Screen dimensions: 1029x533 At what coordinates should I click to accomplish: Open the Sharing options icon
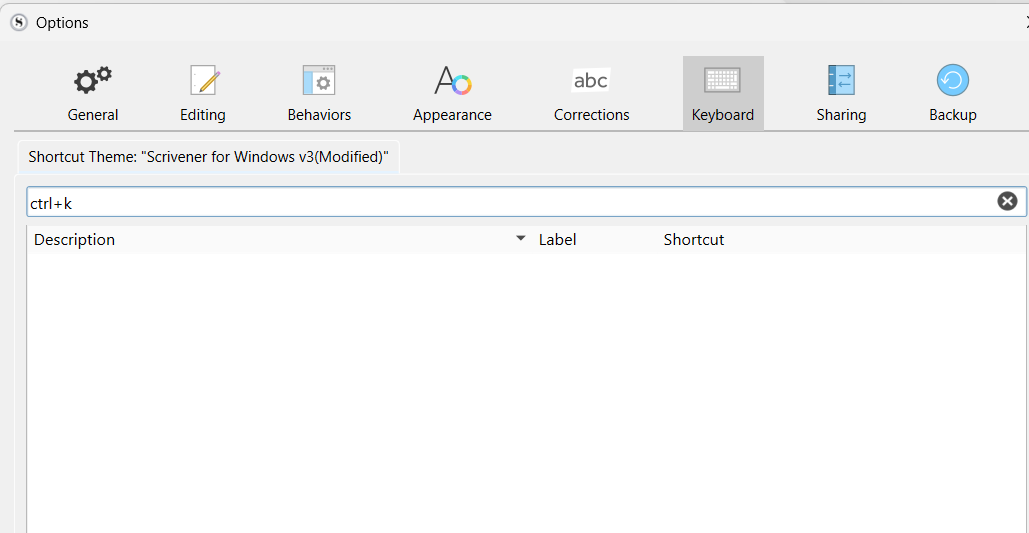coord(841,80)
